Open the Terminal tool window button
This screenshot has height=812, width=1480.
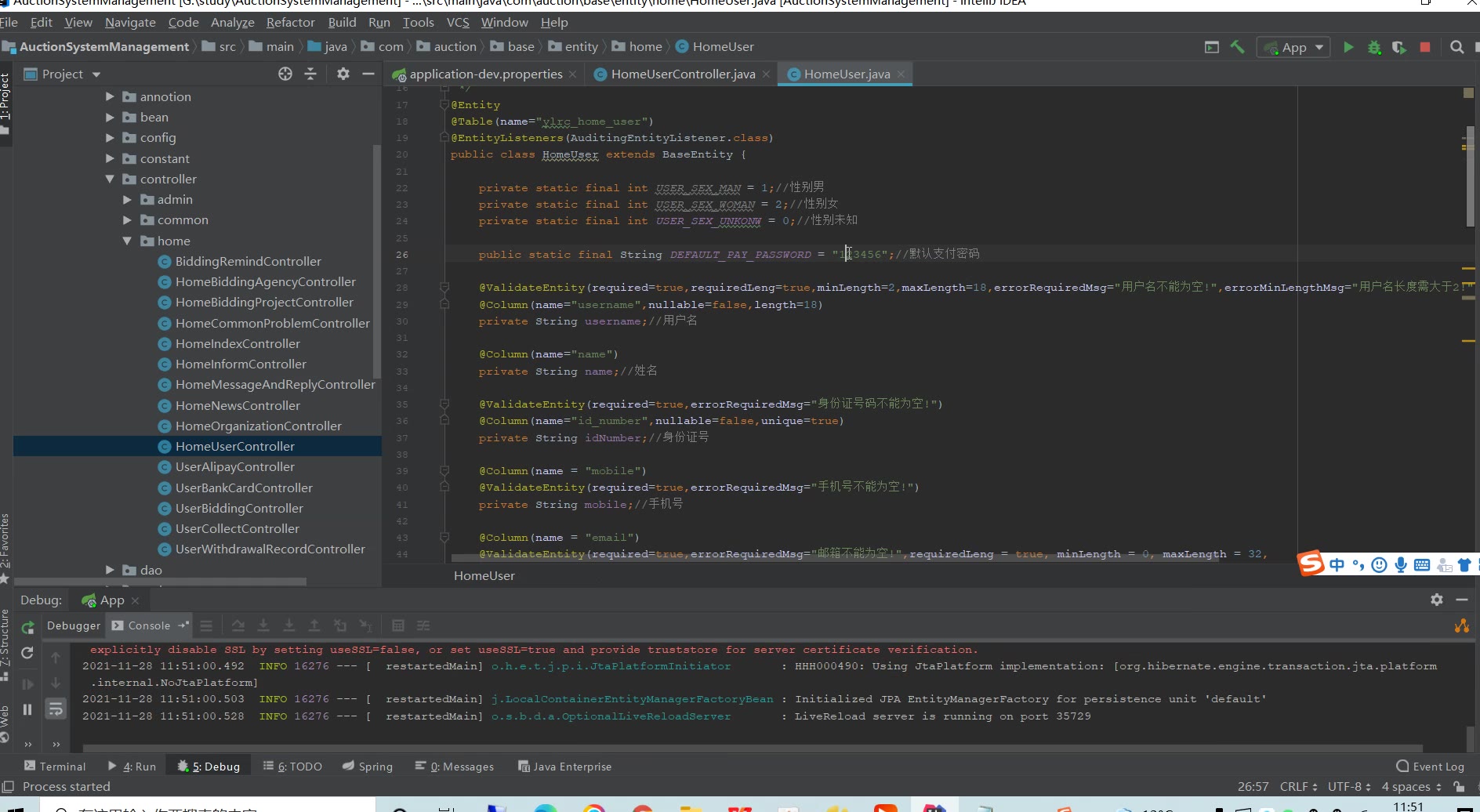tap(55, 766)
